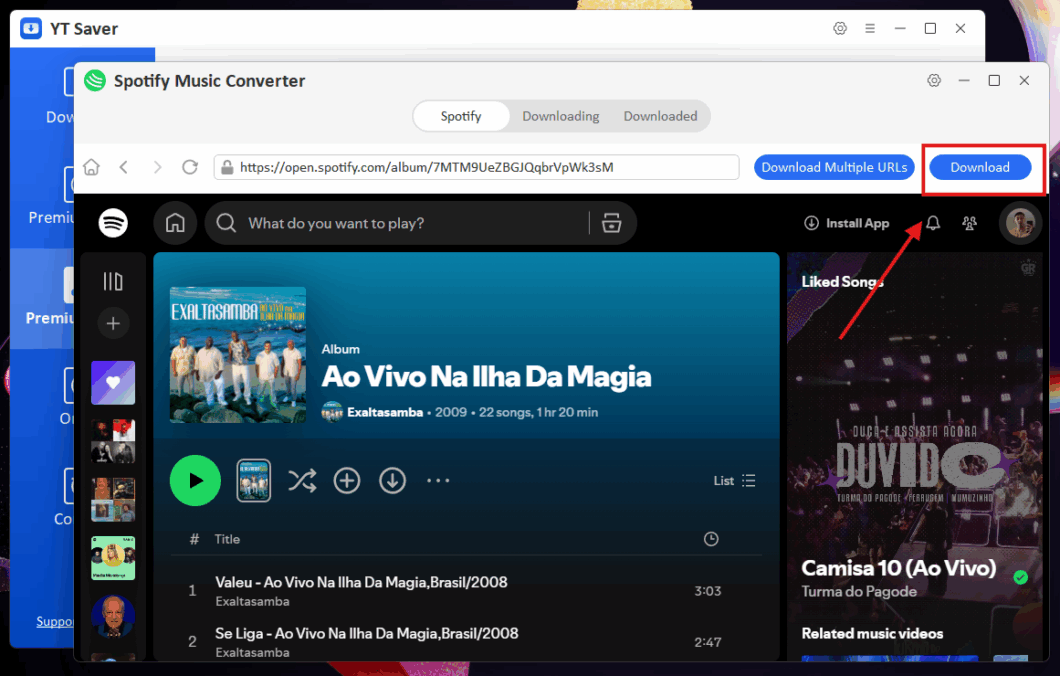
Task: Switch to the Downloading tab
Action: [x=560, y=116]
